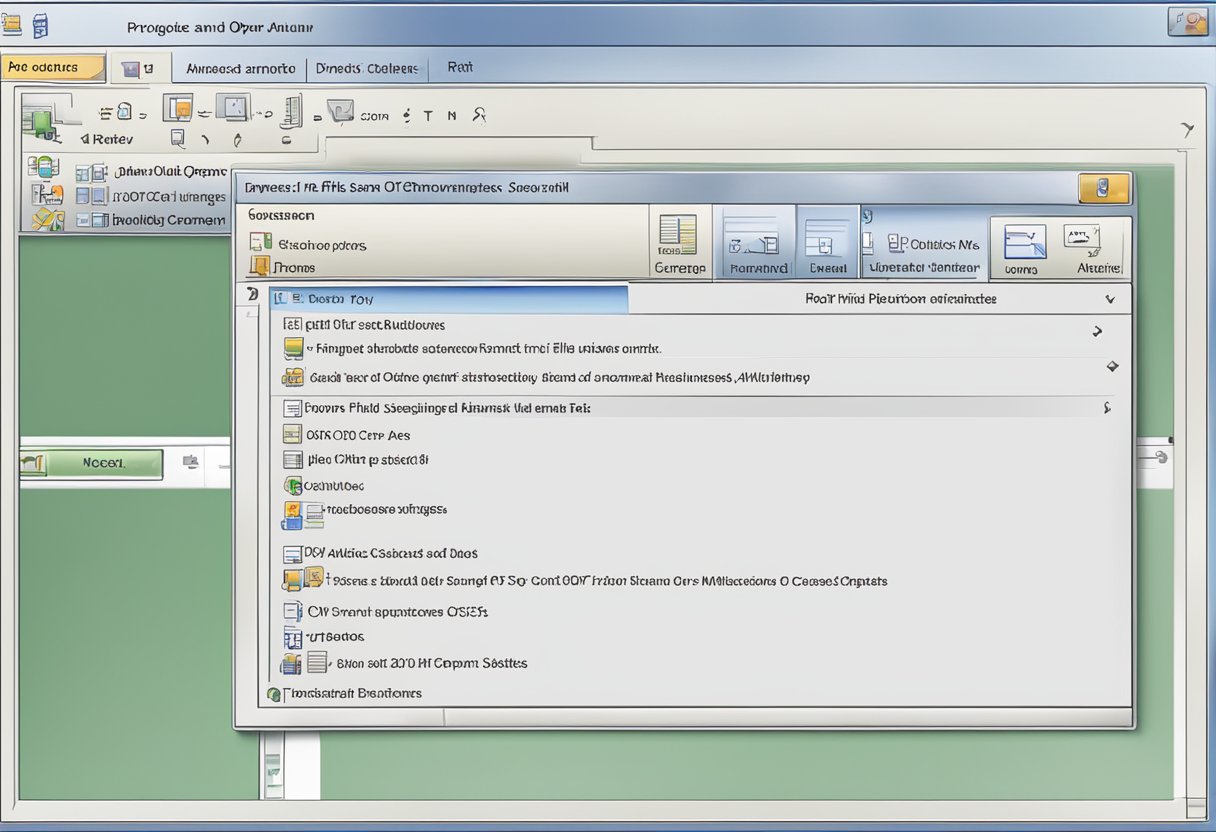
Task: Click the Alterine icon at dialog right
Action: [x=1083, y=241]
